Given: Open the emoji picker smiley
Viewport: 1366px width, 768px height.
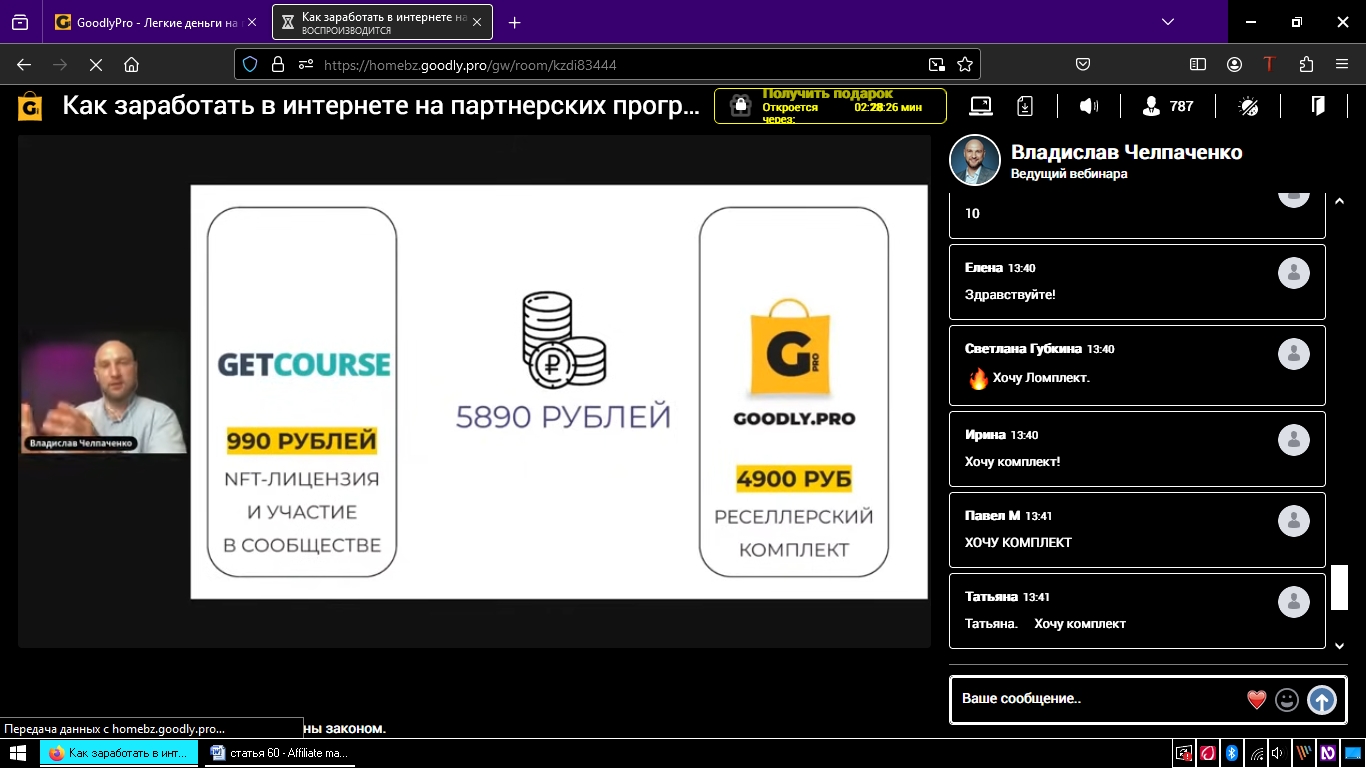Looking at the screenshot, I should point(1287,700).
